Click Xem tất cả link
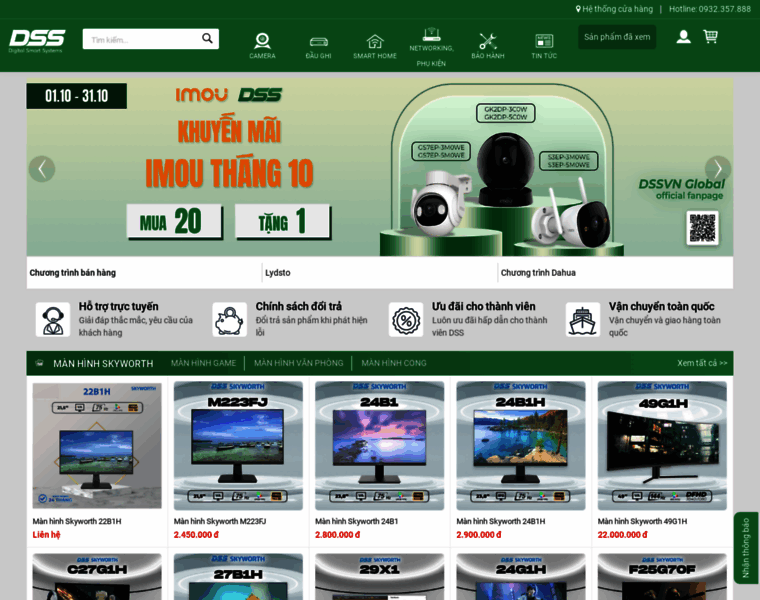 [x=702, y=363]
